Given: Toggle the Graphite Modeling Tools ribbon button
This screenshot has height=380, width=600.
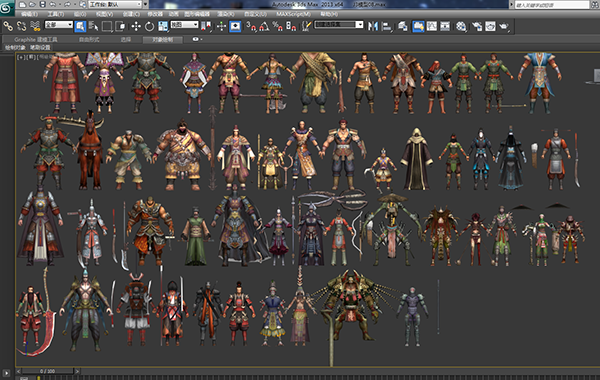Looking at the screenshot, I should pyautogui.click(x=418, y=26).
